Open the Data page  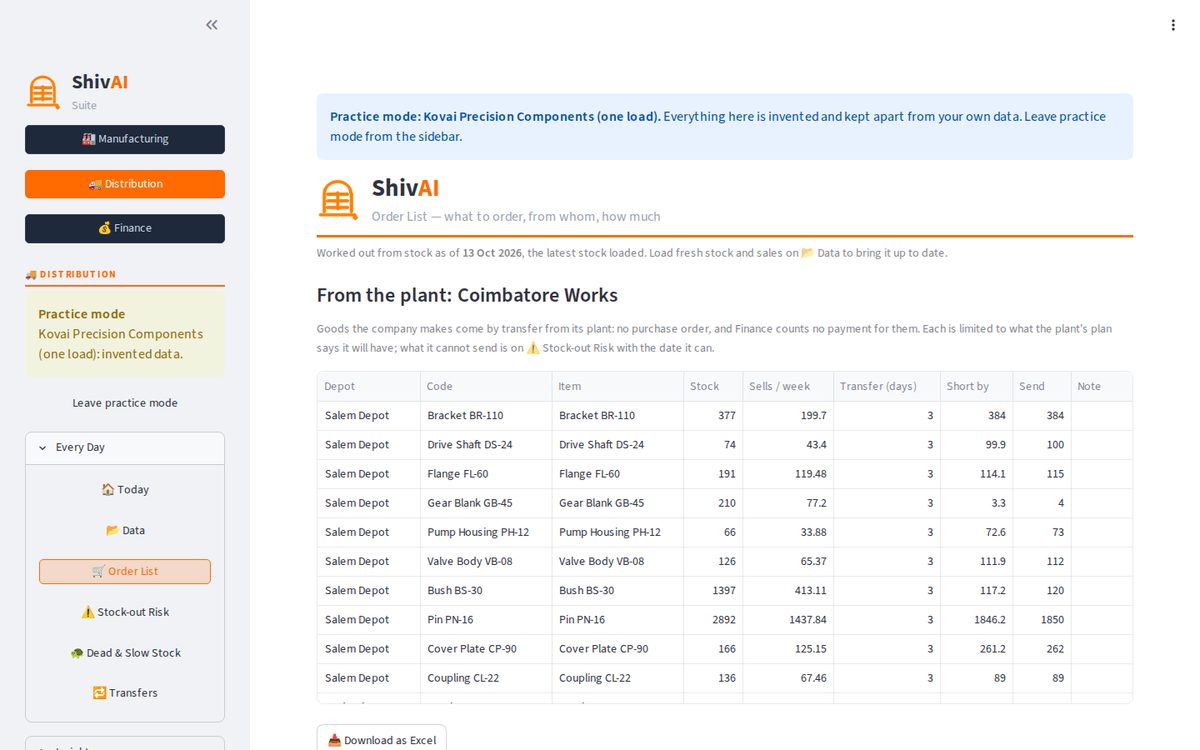[125, 531]
